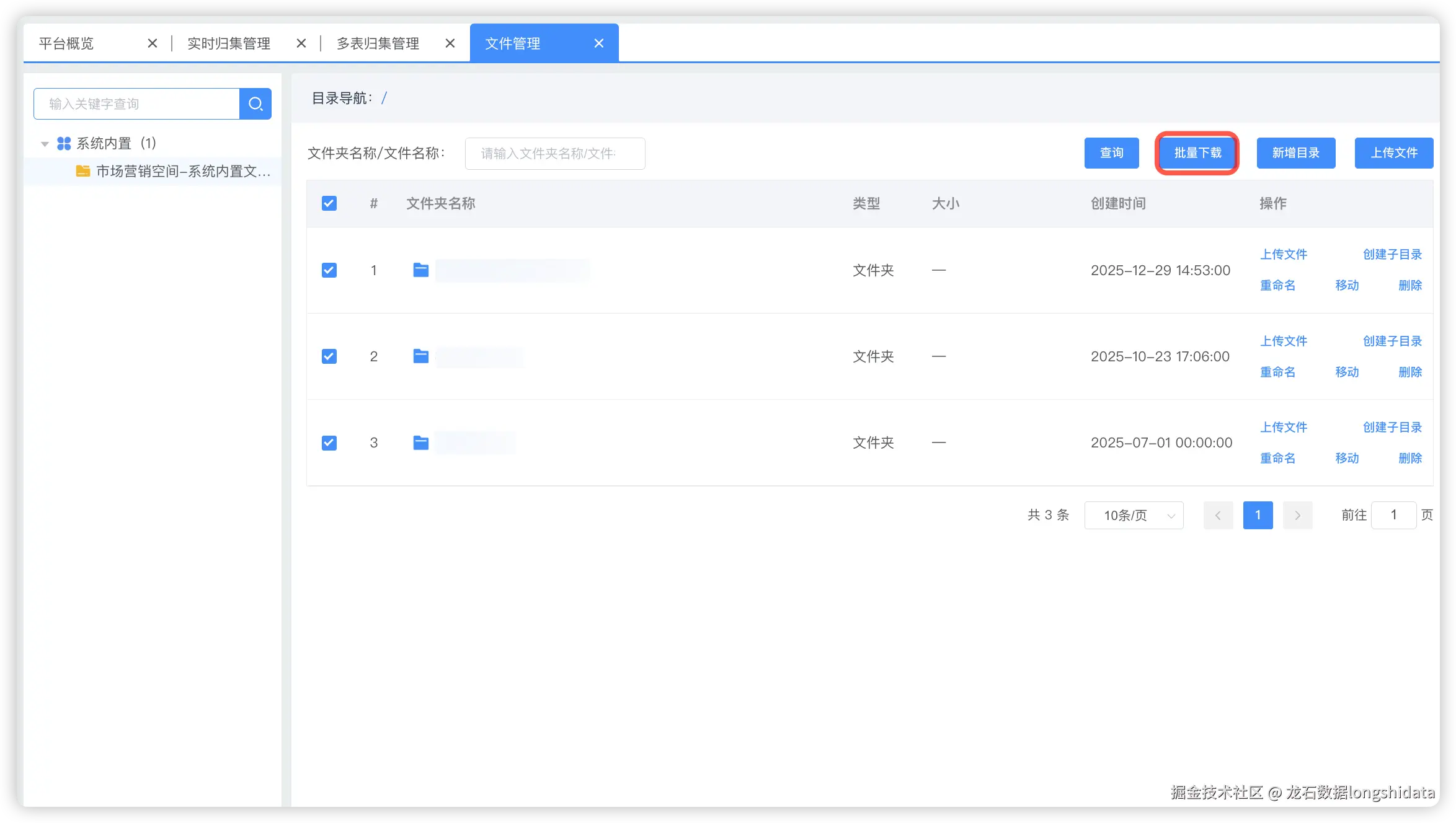The height and width of the screenshot is (823, 1456).
Task: Collapse the 系统内置 tree node
Action: coord(45,144)
